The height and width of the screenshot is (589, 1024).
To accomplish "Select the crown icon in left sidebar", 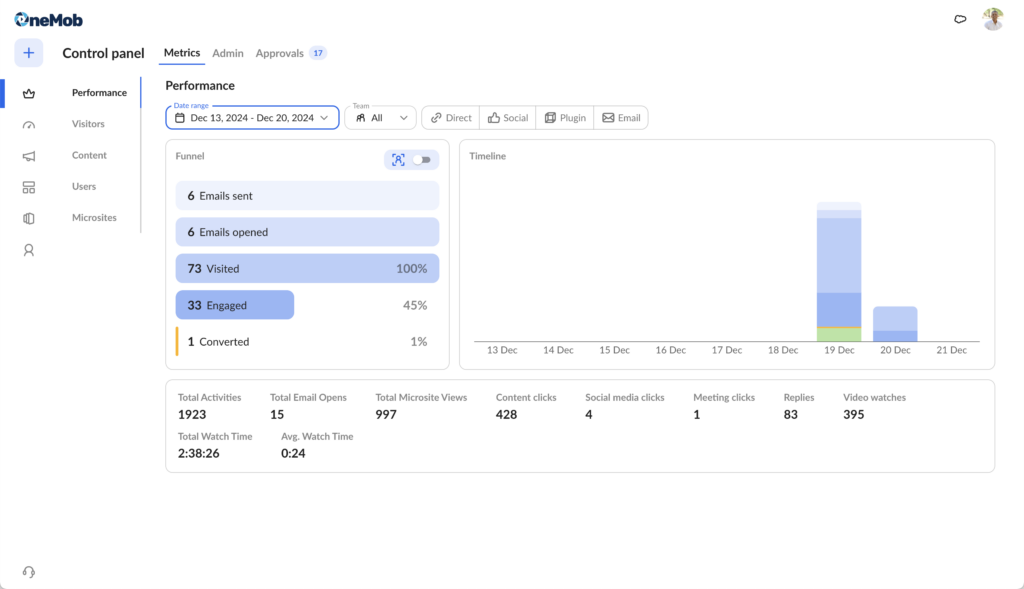I will tap(28, 93).
